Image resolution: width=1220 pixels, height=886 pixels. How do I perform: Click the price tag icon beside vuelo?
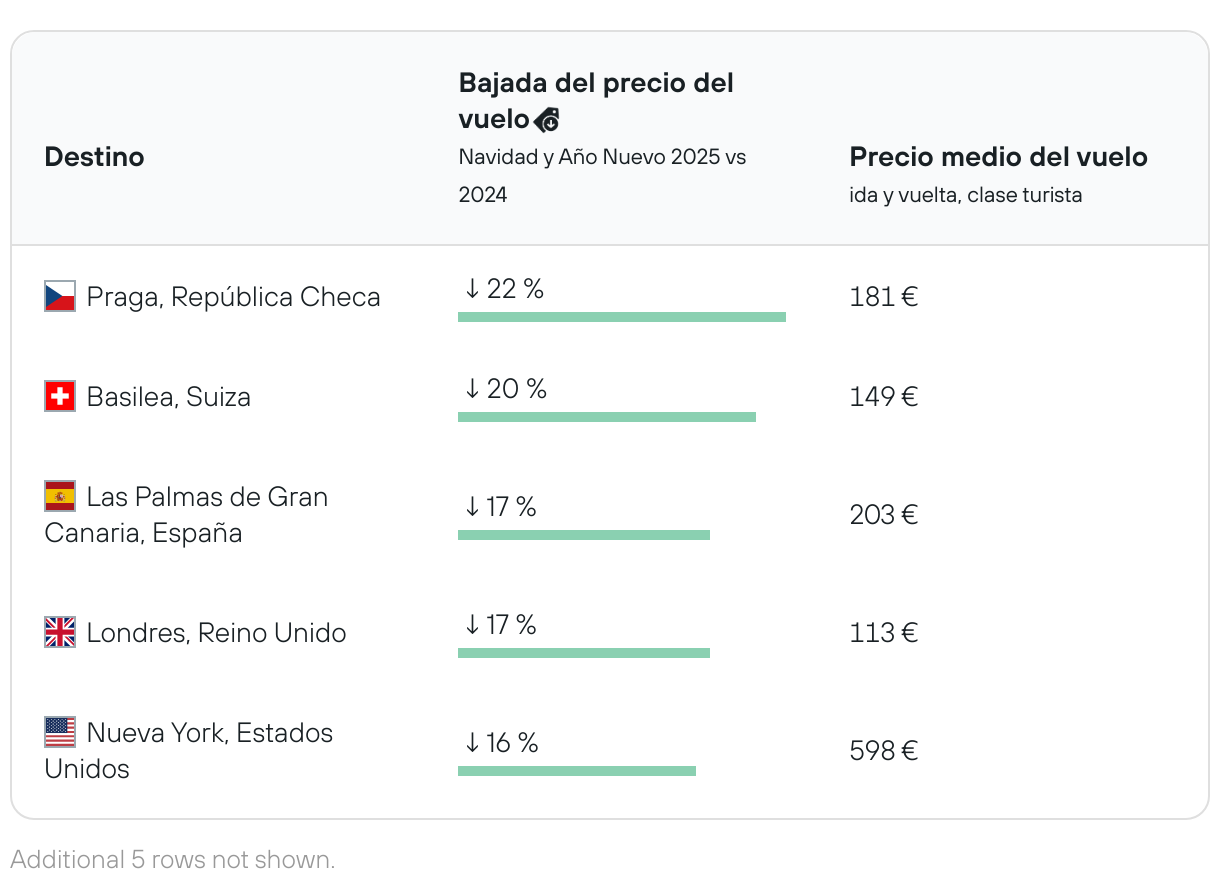point(547,121)
